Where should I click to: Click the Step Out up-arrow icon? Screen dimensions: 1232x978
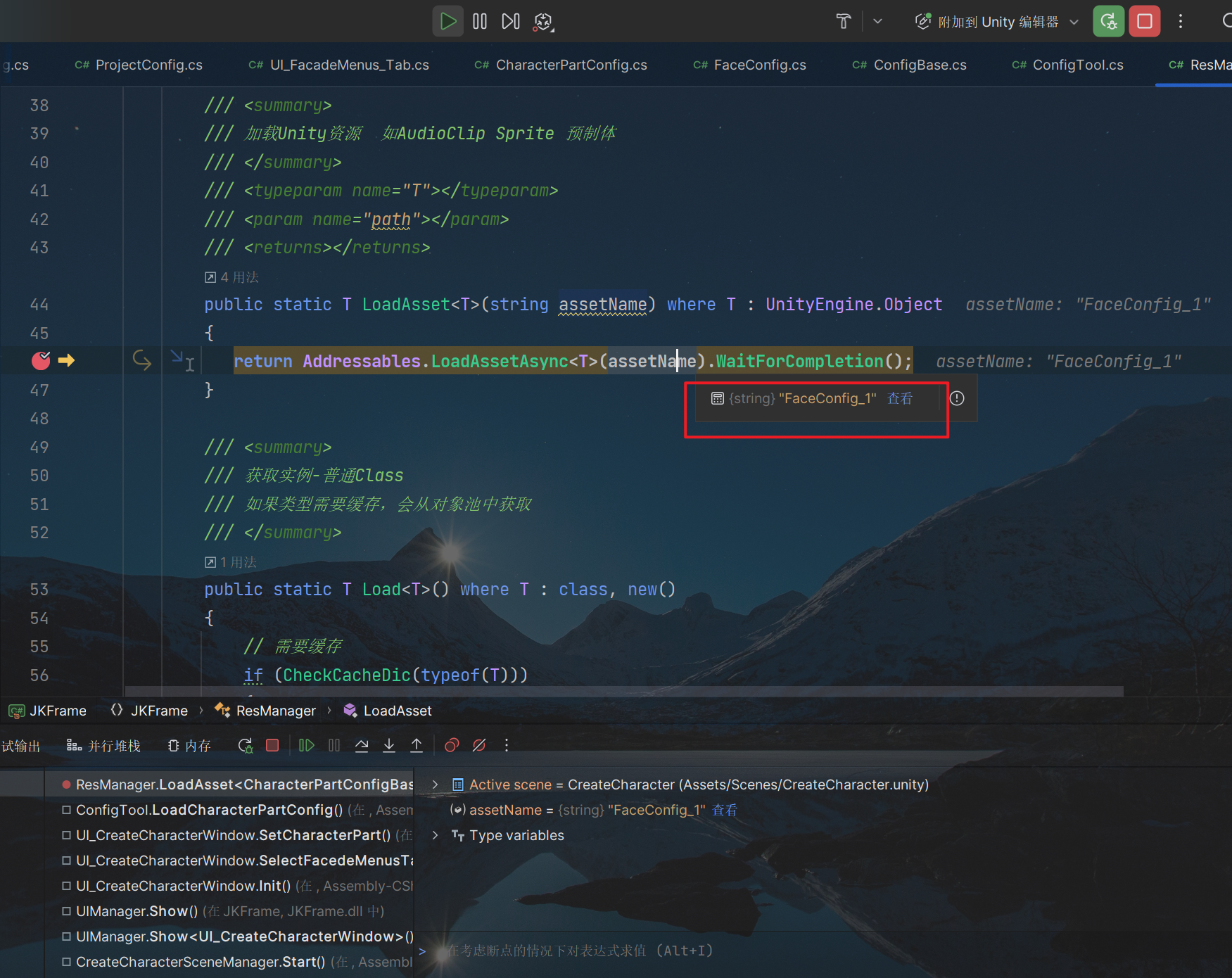point(417,746)
